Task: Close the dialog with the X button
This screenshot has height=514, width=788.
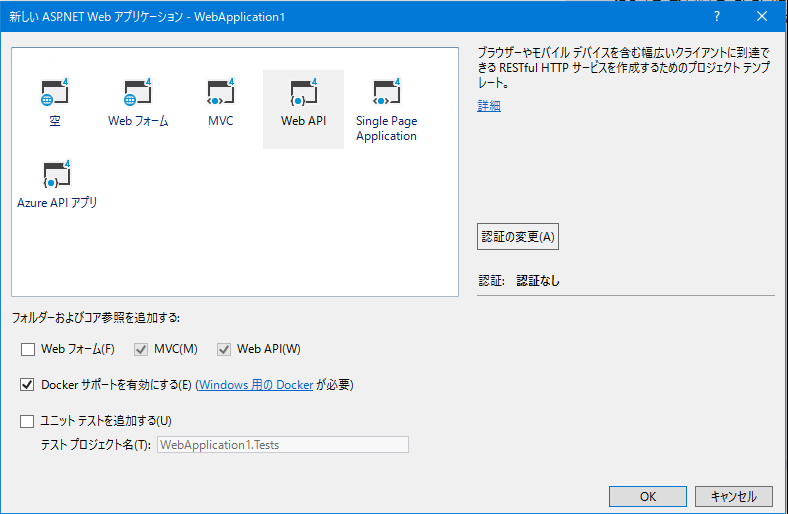Action: (x=762, y=17)
